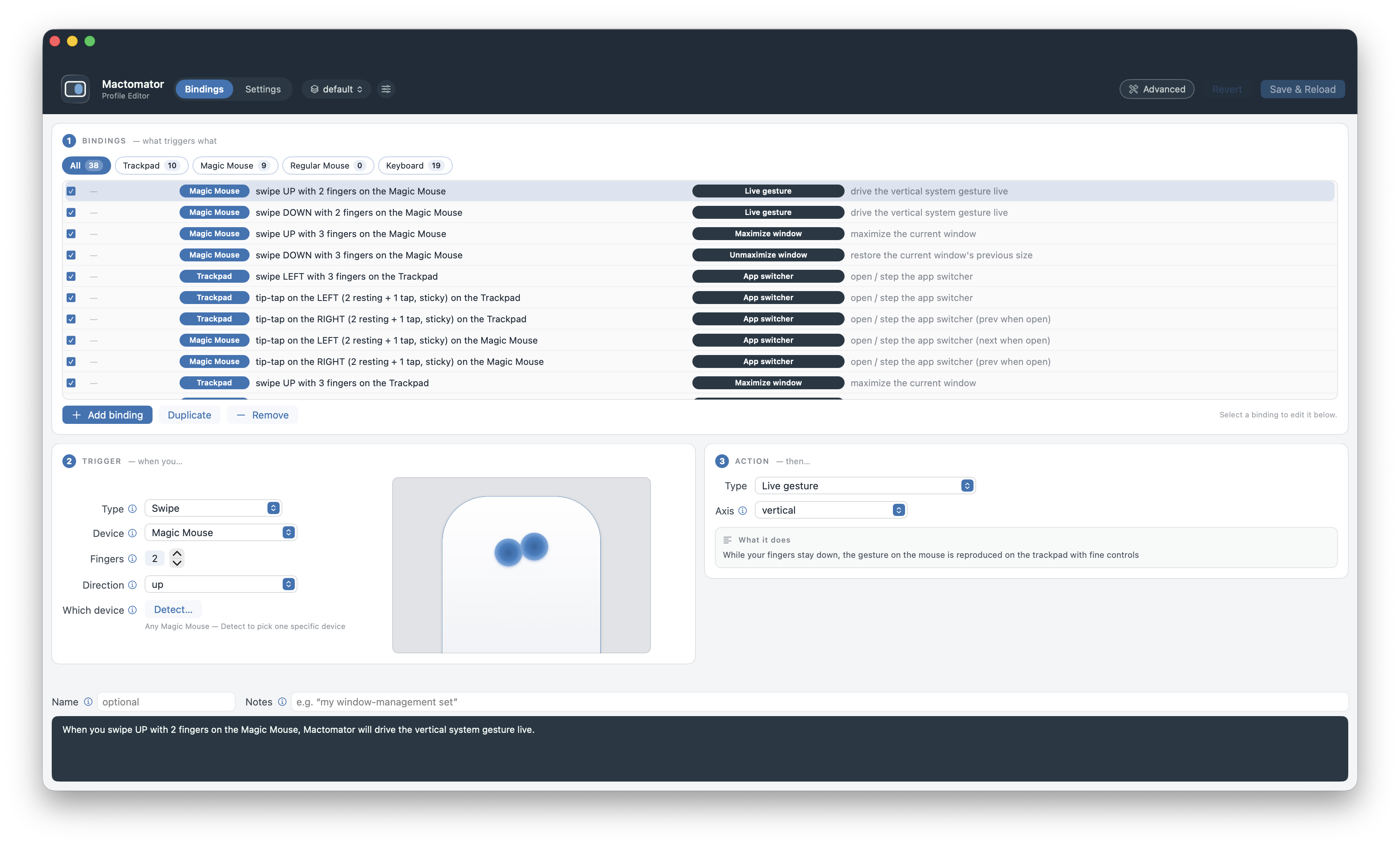Image resolution: width=1400 pixels, height=847 pixels.
Task: Uncheck the swipe UP 3 fingers Magic Mouse binding
Action: (x=71, y=234)
